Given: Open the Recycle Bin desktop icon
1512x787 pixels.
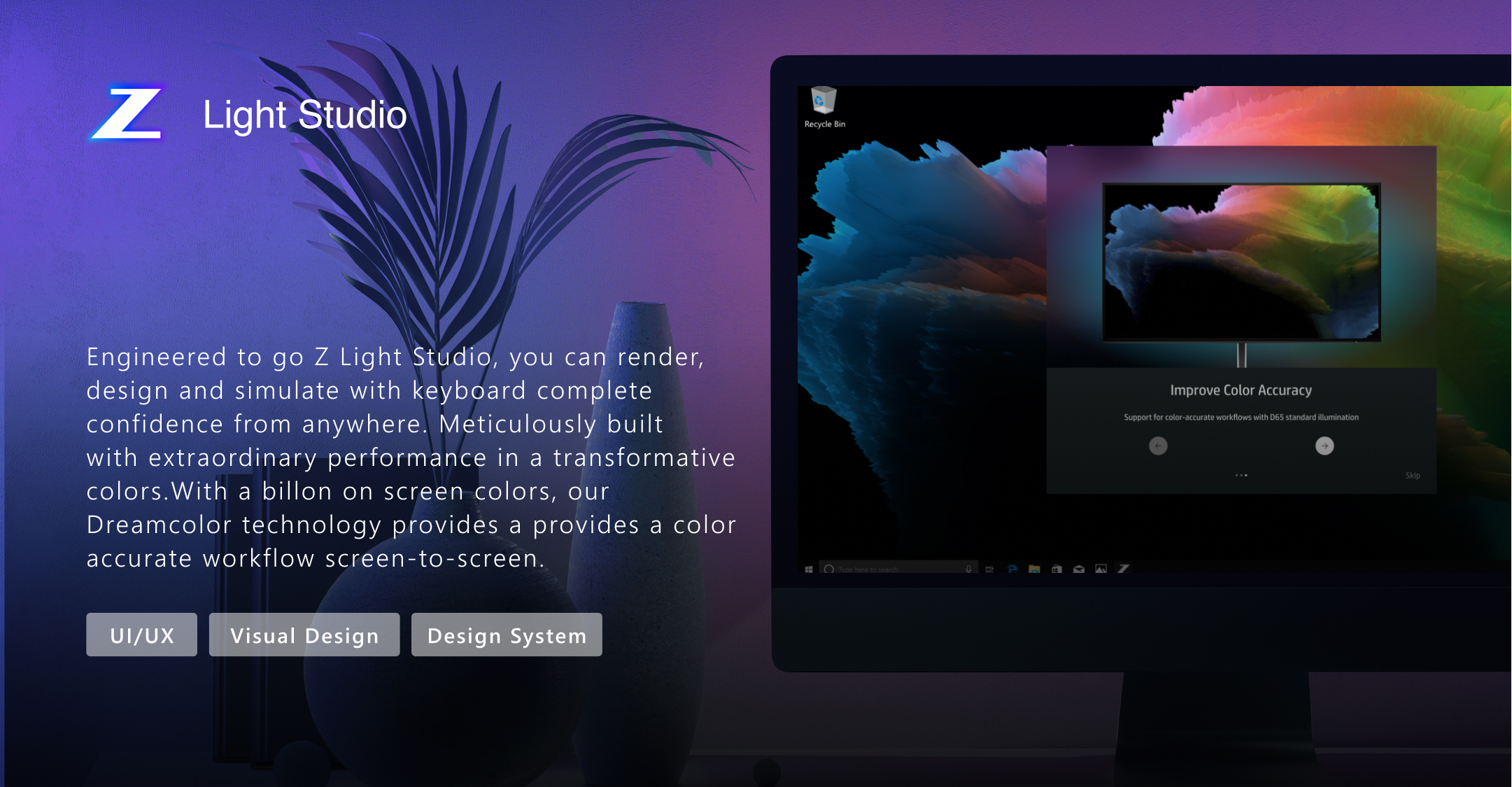Looking at the screenshot, I should click(x=824, y=107).
